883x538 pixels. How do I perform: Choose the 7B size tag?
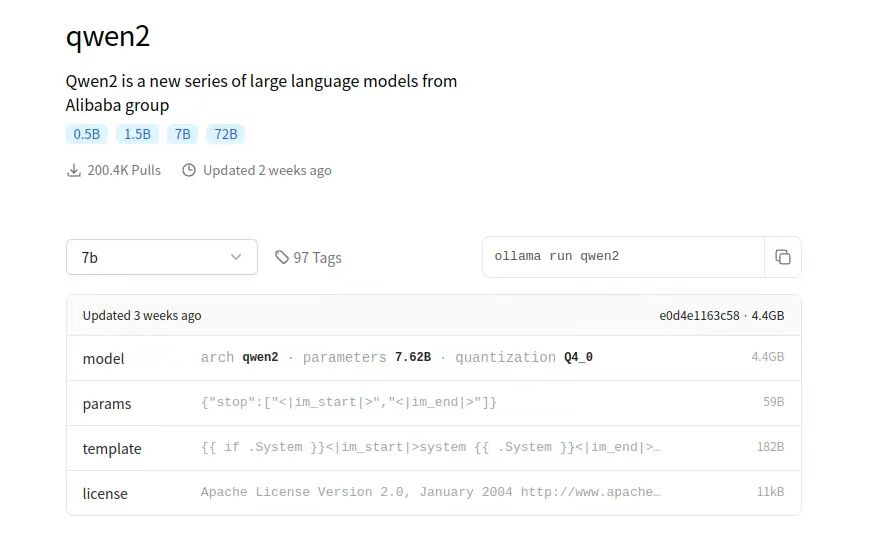tap(182, 134)
